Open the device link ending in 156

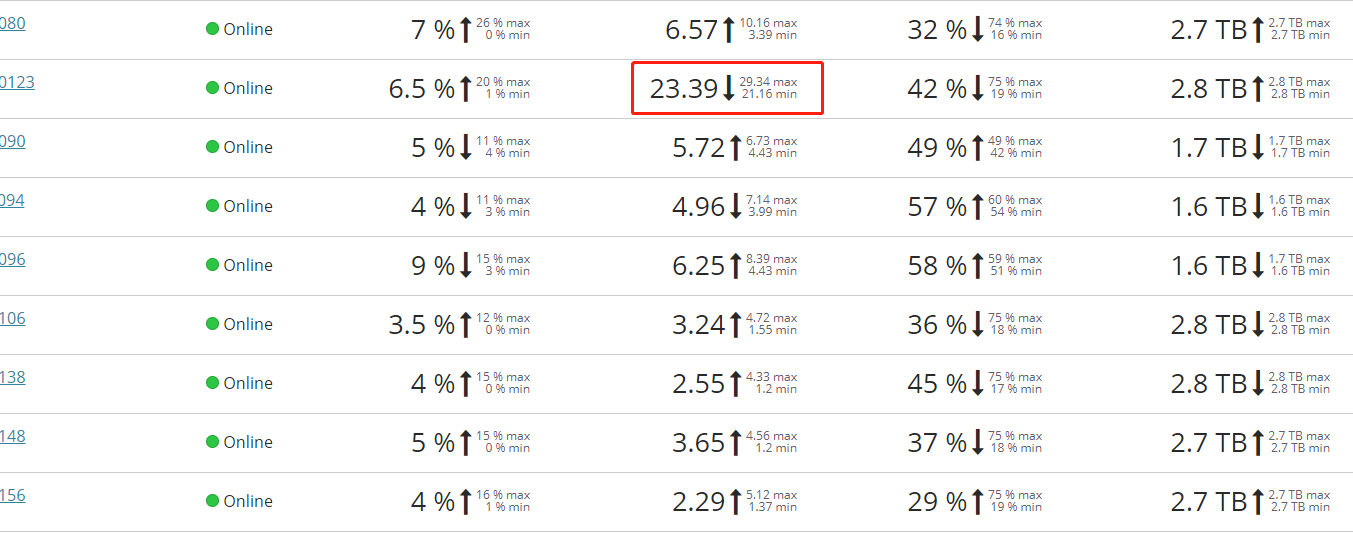[x=12, y=495]
